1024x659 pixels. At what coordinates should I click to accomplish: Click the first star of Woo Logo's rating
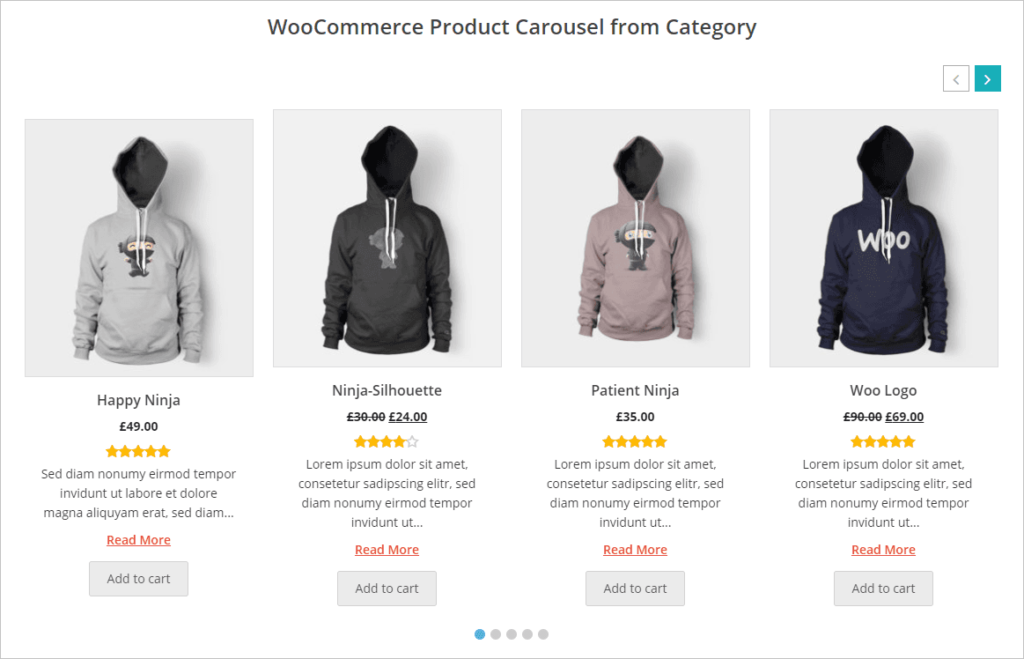tap(859, 441)
